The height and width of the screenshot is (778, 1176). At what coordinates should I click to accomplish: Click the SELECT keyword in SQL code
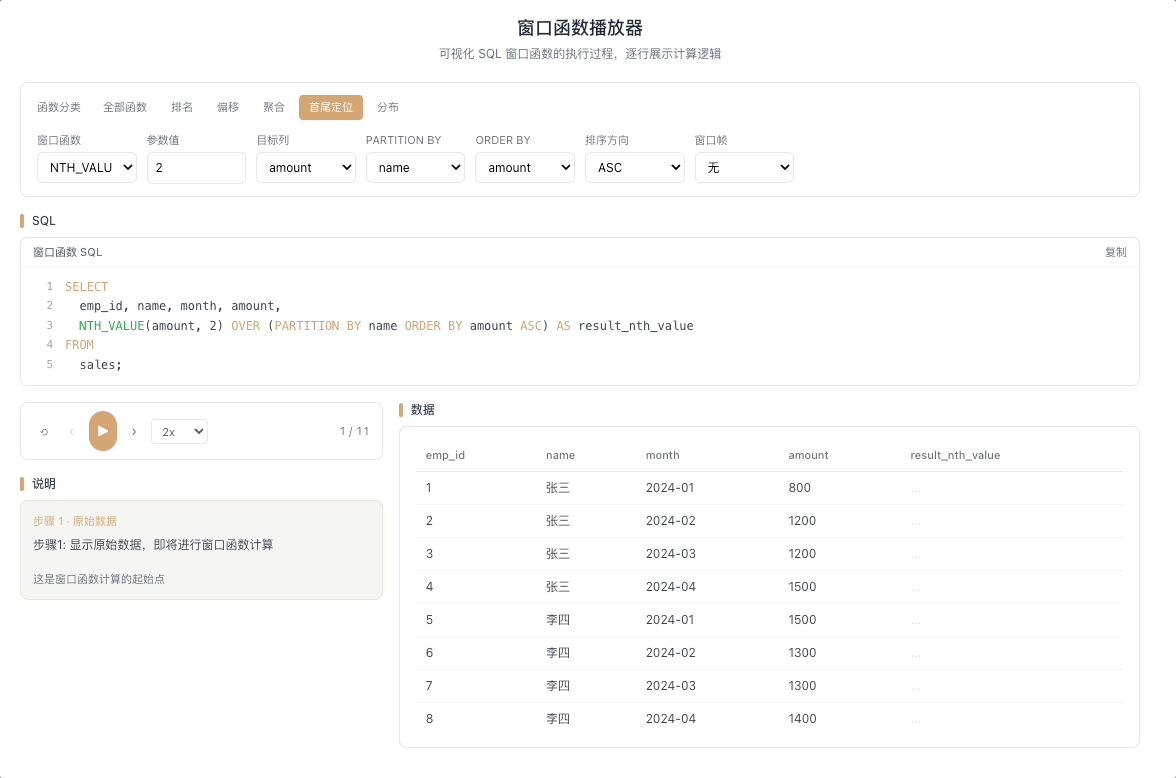[x=86, y=287]
